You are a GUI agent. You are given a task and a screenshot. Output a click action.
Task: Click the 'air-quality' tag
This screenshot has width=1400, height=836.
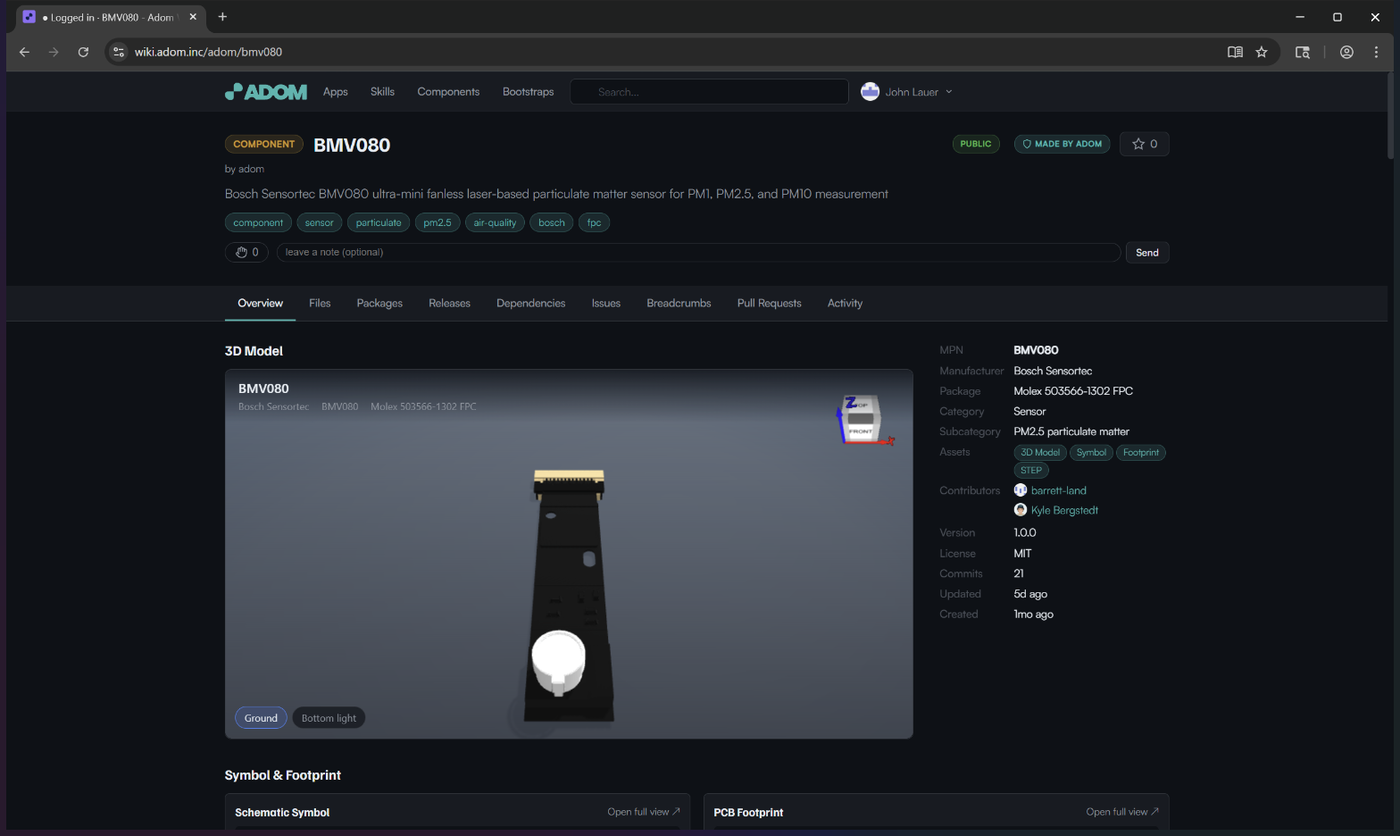495,222
